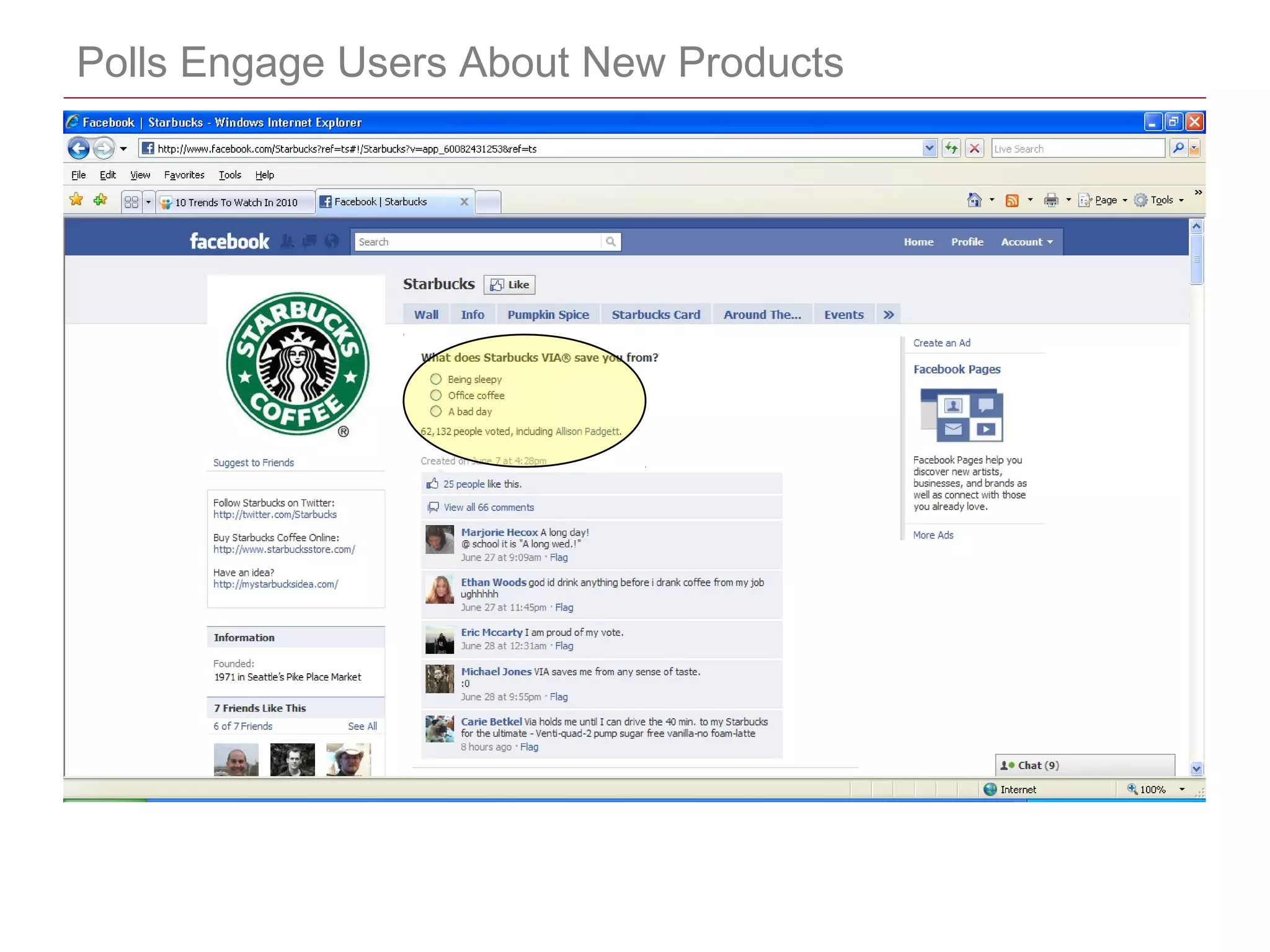
Task: Open the Tools toolbar dropdown
Action: (x=1159, y=200)
